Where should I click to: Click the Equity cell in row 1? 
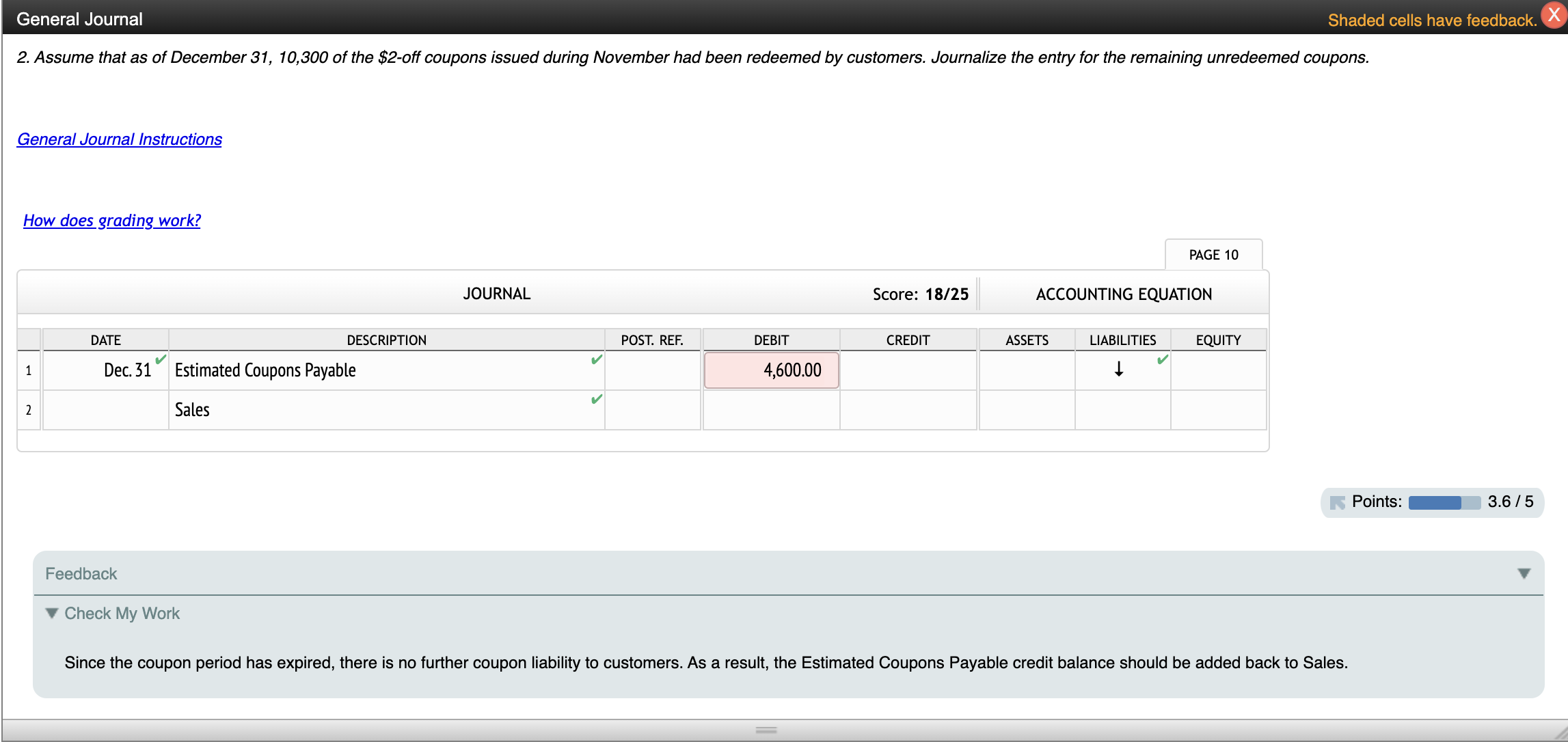(1218, 370)
